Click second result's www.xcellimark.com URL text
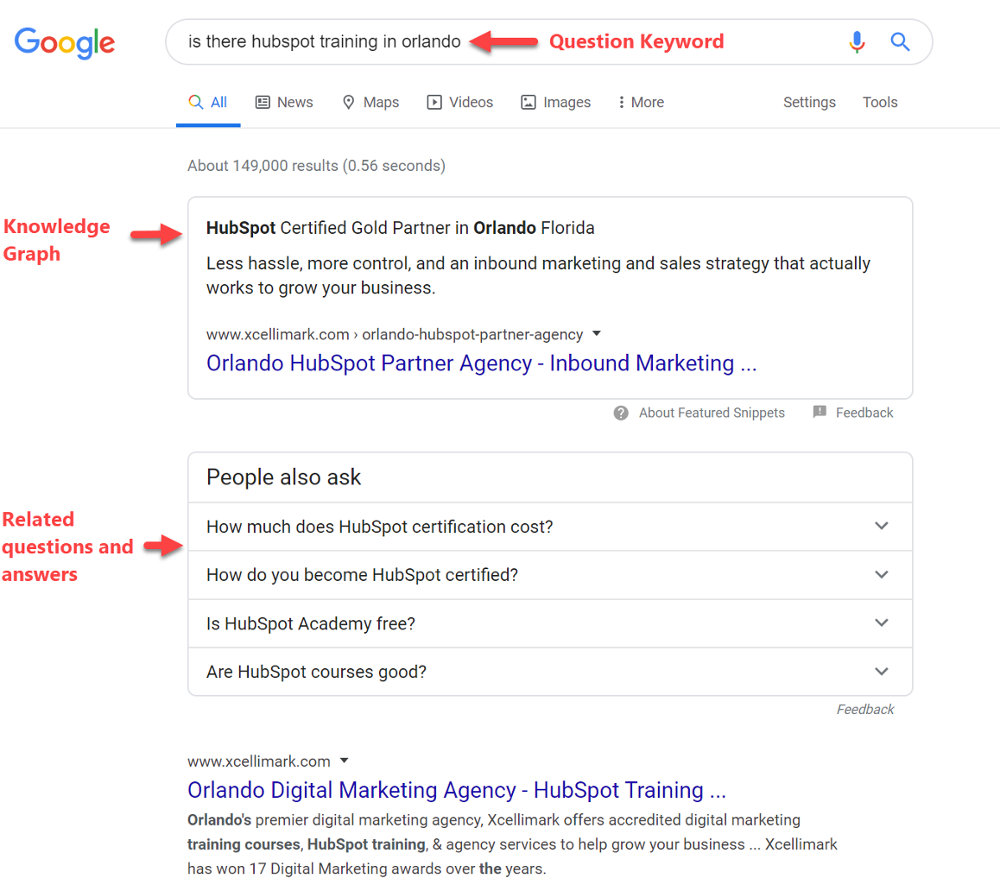1000x891 pixels. click(x=259, y=761)
